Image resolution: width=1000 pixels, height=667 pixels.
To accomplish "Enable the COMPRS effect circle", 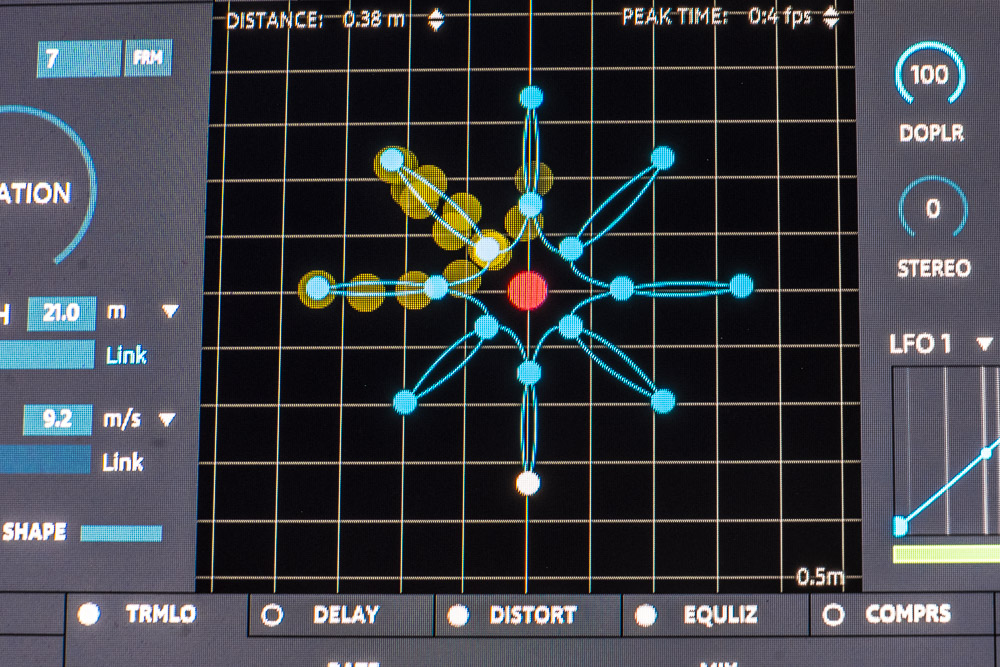I will point(833,615).
